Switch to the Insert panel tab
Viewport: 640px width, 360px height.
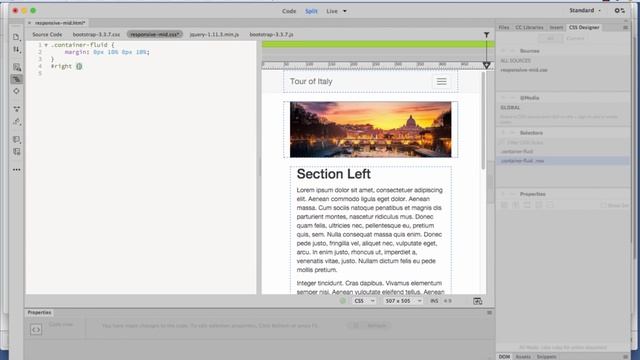point(556,27)
